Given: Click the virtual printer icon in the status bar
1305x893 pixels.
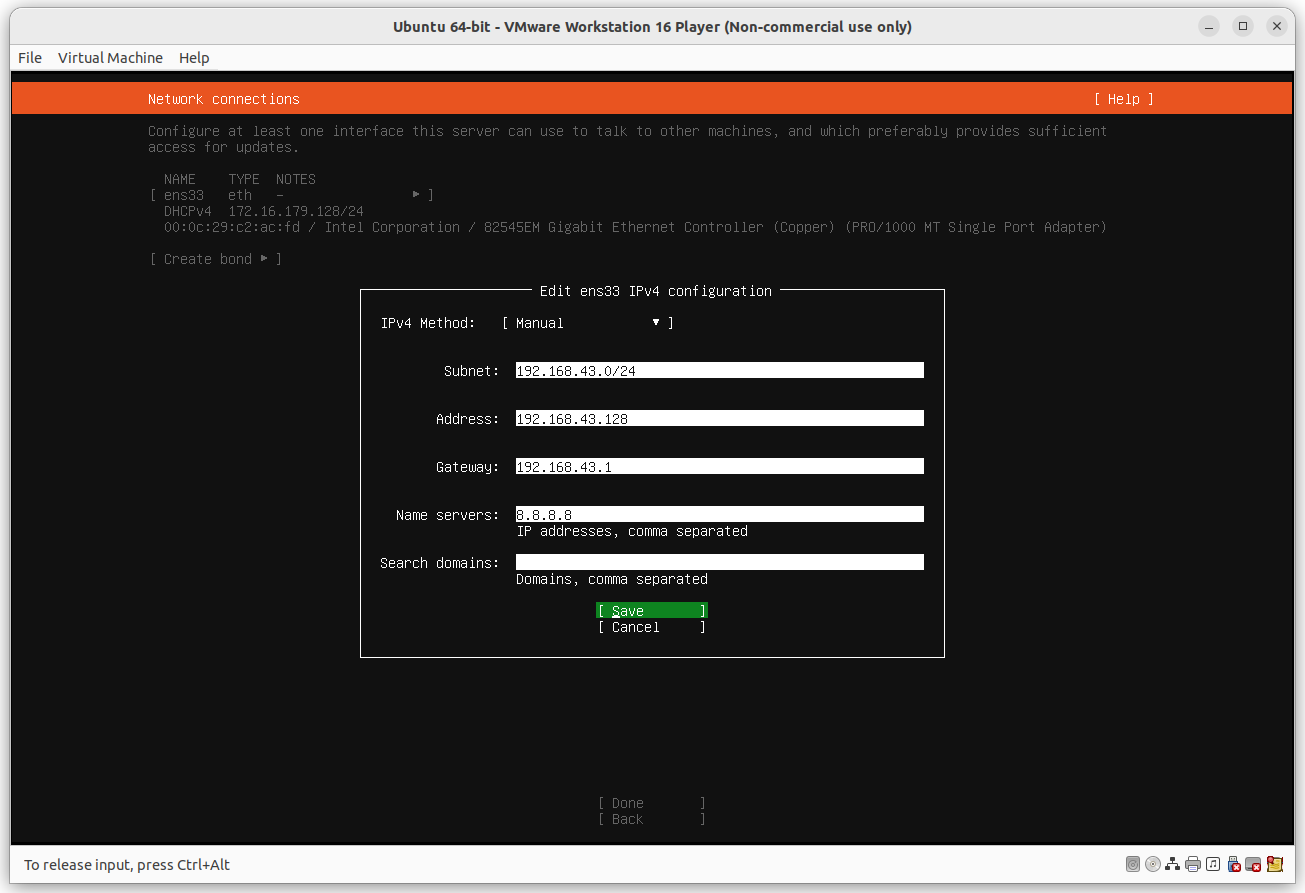Looking at the screenshot, I should click(1192, 864).
